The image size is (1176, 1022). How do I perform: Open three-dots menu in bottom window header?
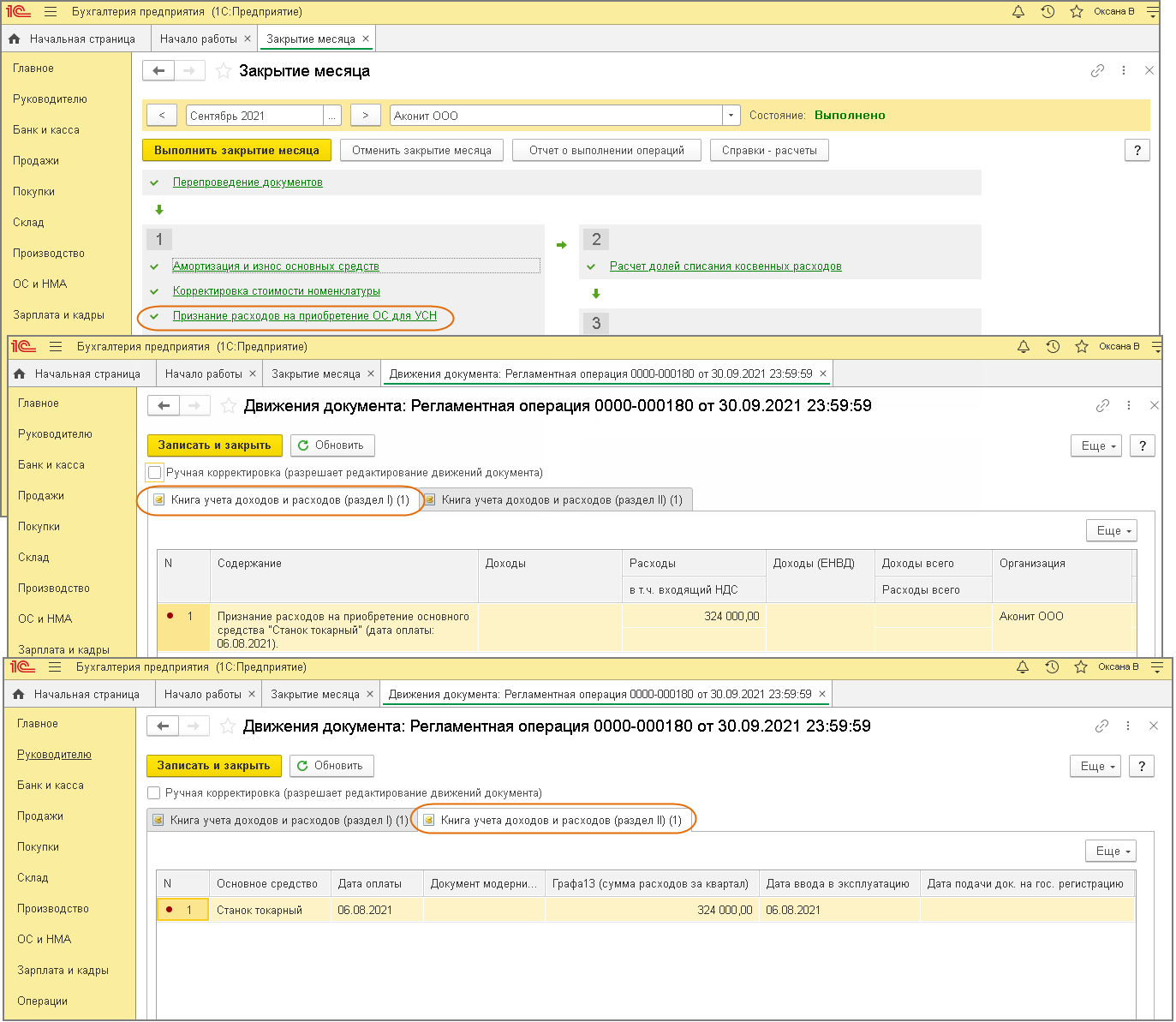coord(1128,726)
